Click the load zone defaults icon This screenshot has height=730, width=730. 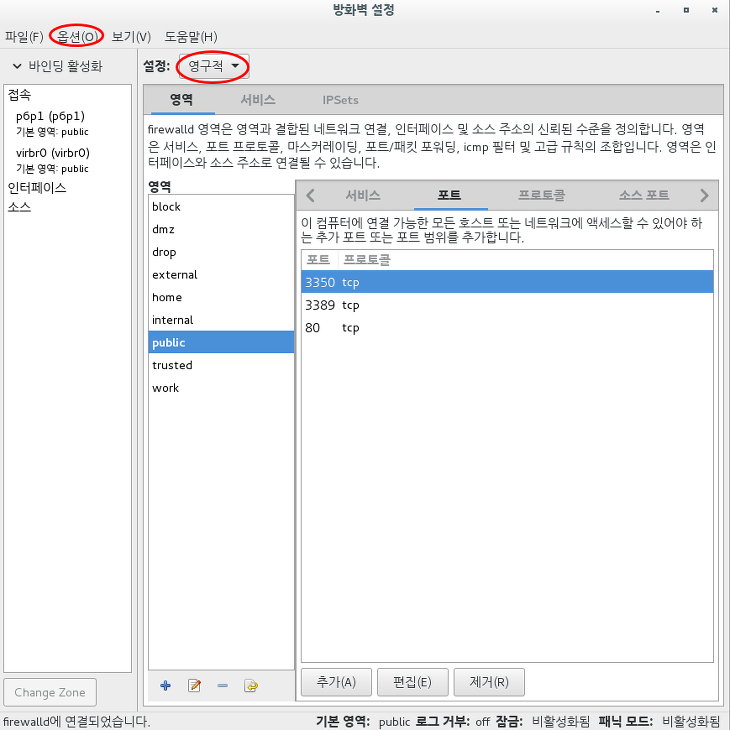(x=251, y=685)
